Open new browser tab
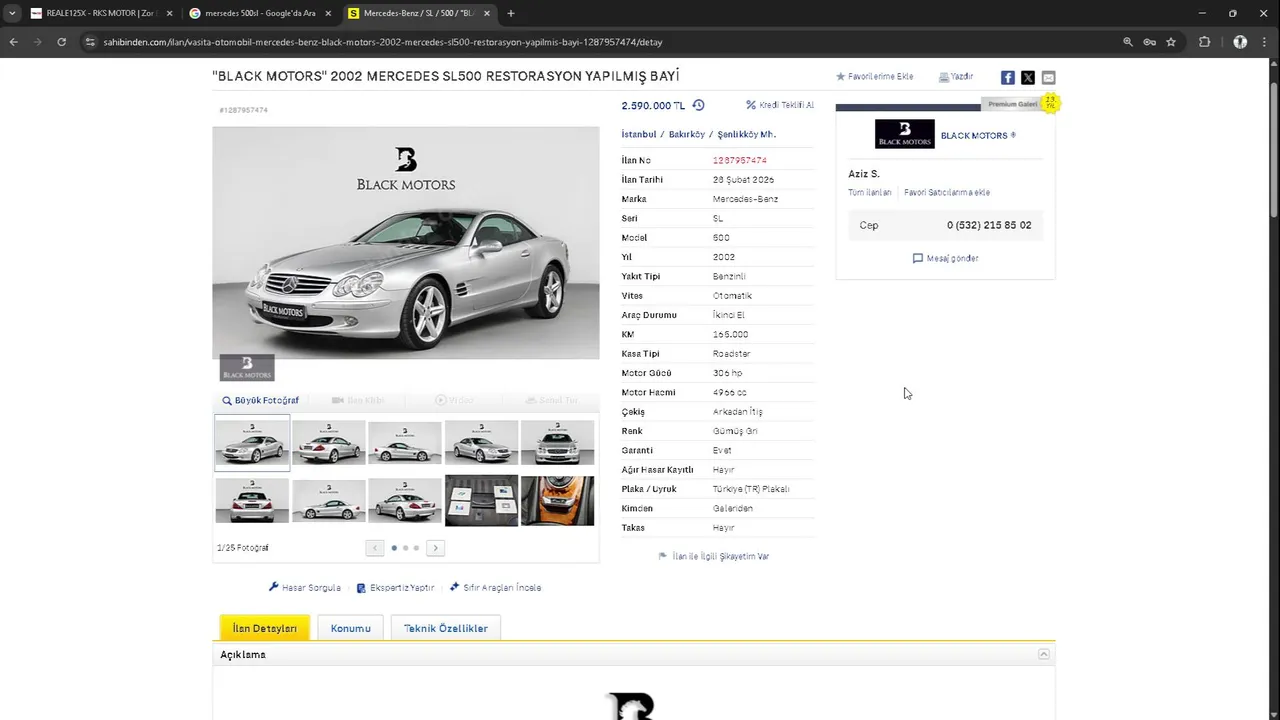The width and height of the screenshot is (1280, 720). [511, 13]
